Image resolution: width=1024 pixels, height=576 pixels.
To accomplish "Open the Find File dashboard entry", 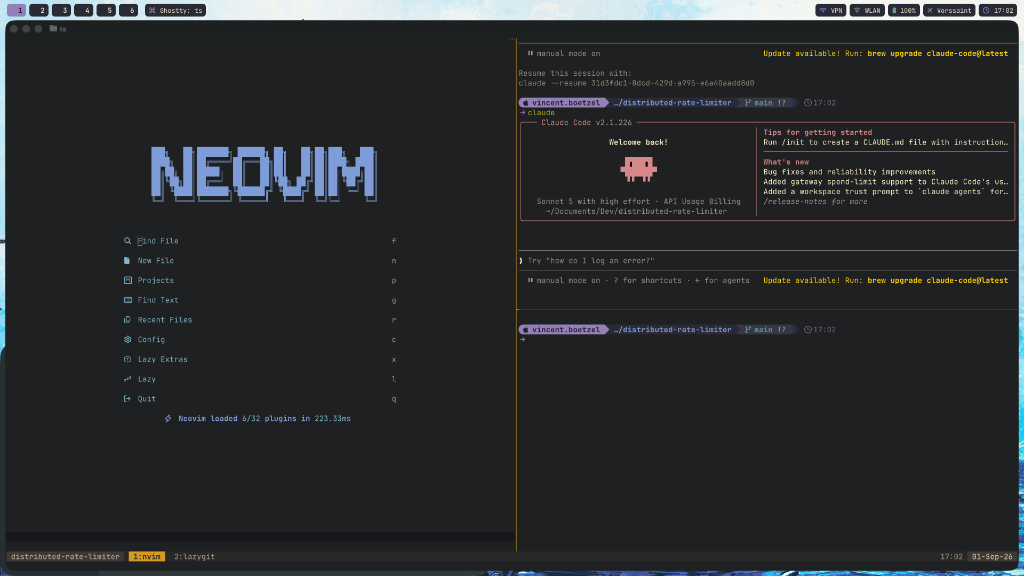I will [260, 241].
